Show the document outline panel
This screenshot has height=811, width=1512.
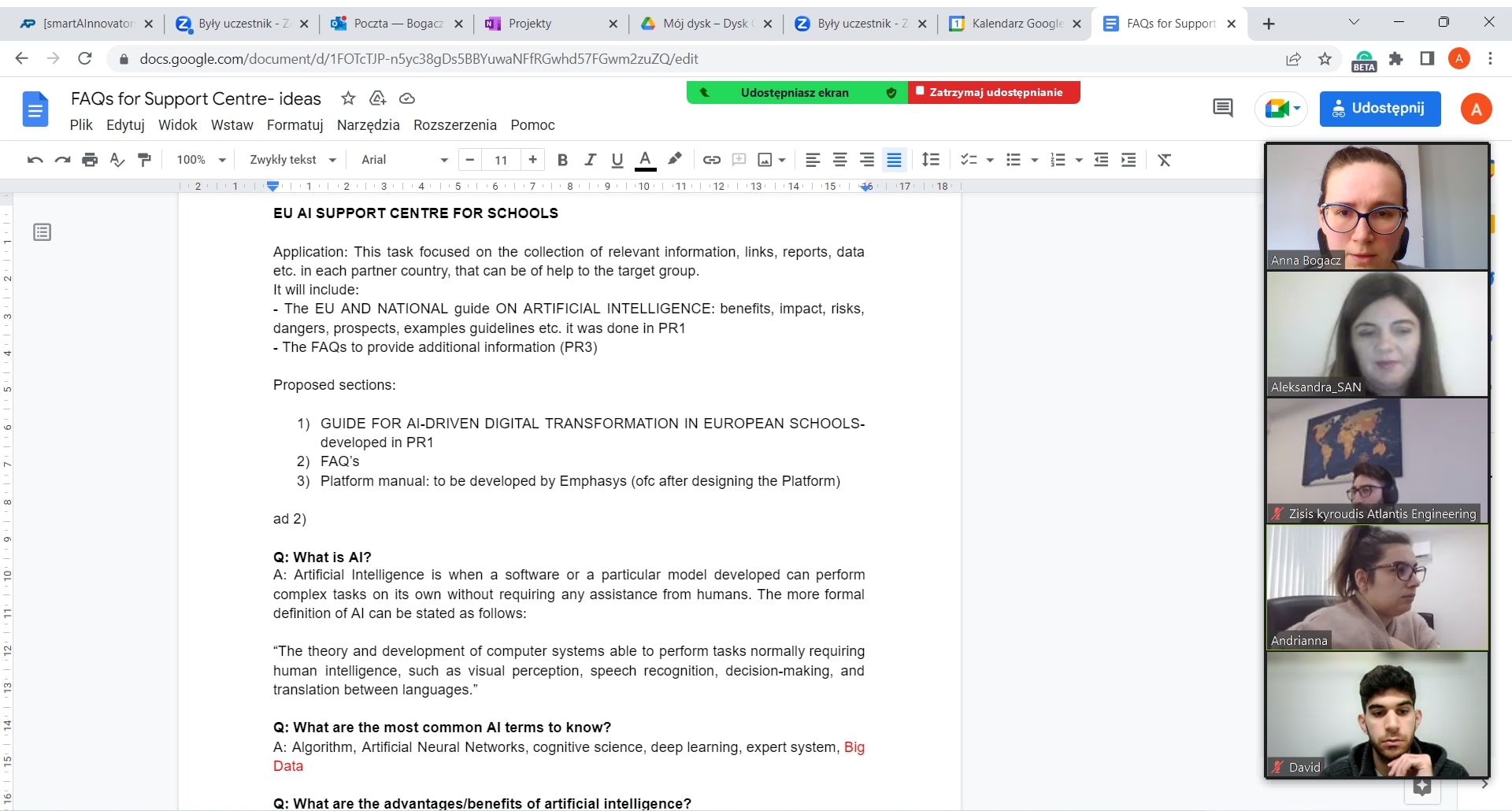point(43,232)
